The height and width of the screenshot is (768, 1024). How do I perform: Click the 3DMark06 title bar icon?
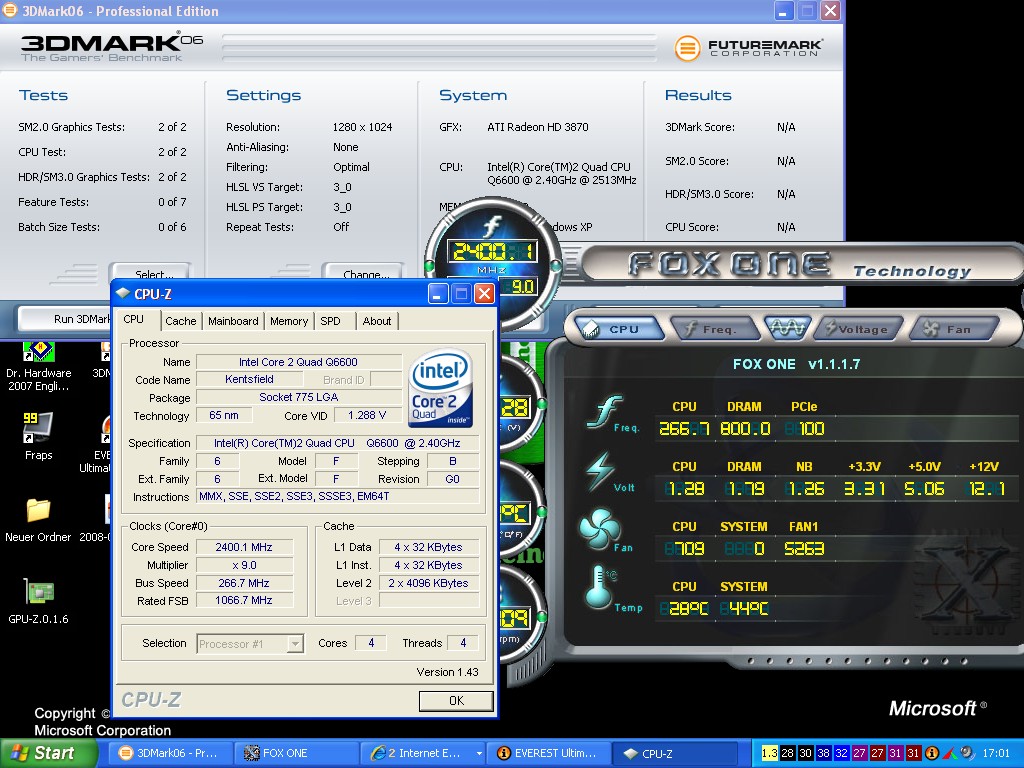coord(9,10)
